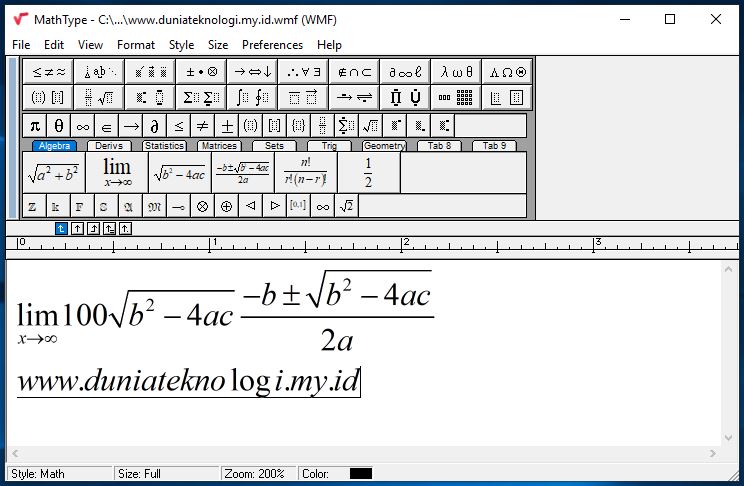Insert the not-equal symbol from small bar

pyautogui.click(x=203, y=126)
